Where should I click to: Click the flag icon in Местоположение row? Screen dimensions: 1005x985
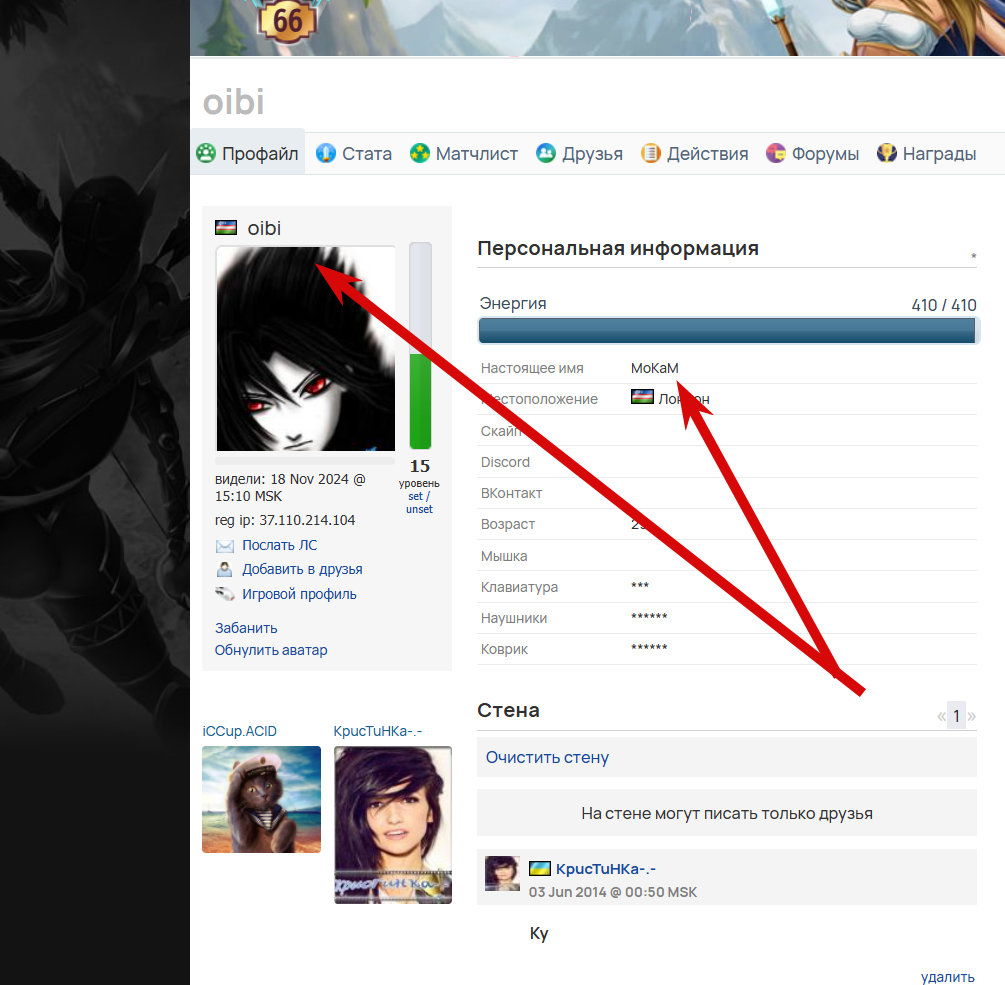[642, 397]
